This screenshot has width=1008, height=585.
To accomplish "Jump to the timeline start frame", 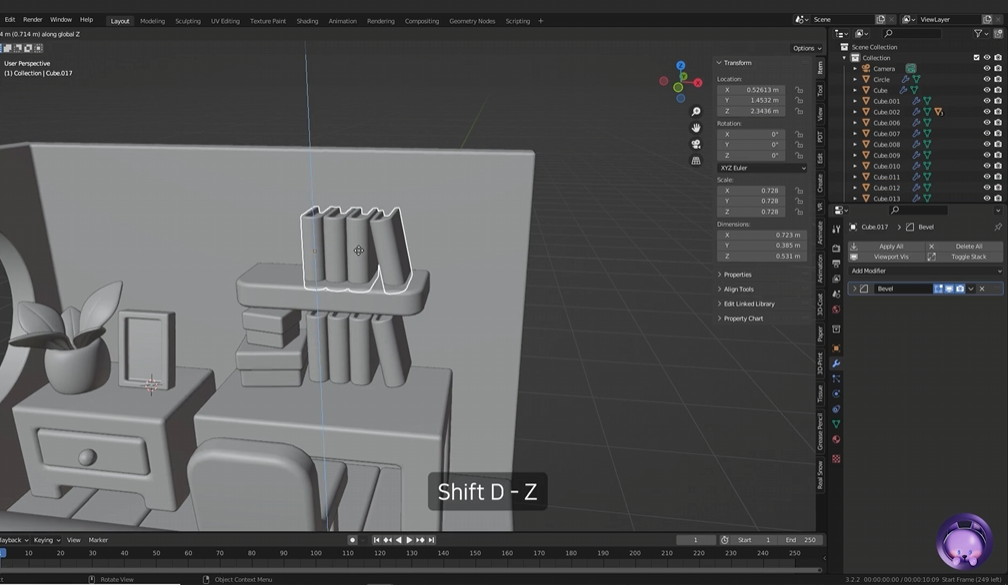I will [377, 540].
